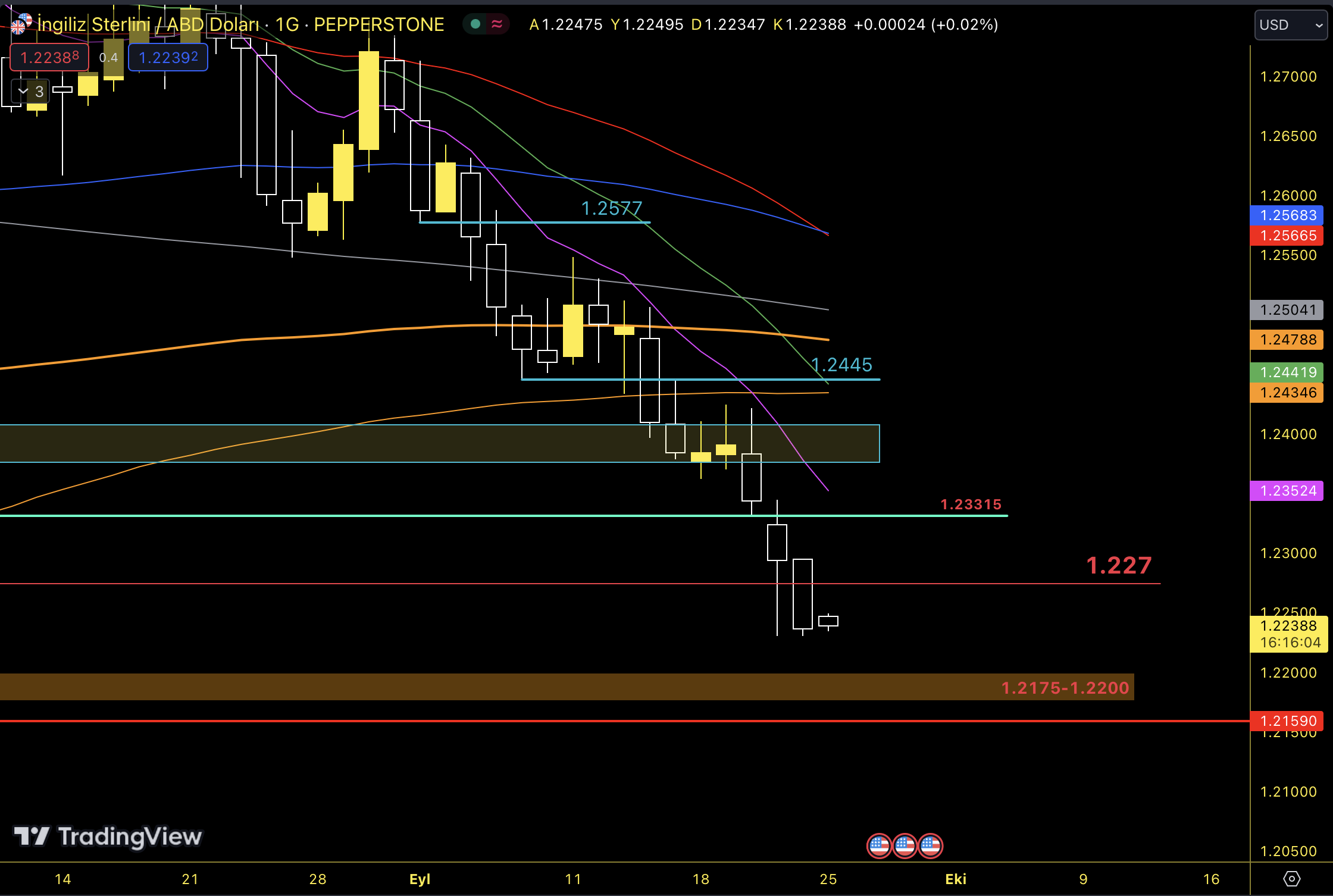This screenshot has height=896, width=1333.
Task: Click the purple 1.23524 price axis label
Action: coord(1288,491)
